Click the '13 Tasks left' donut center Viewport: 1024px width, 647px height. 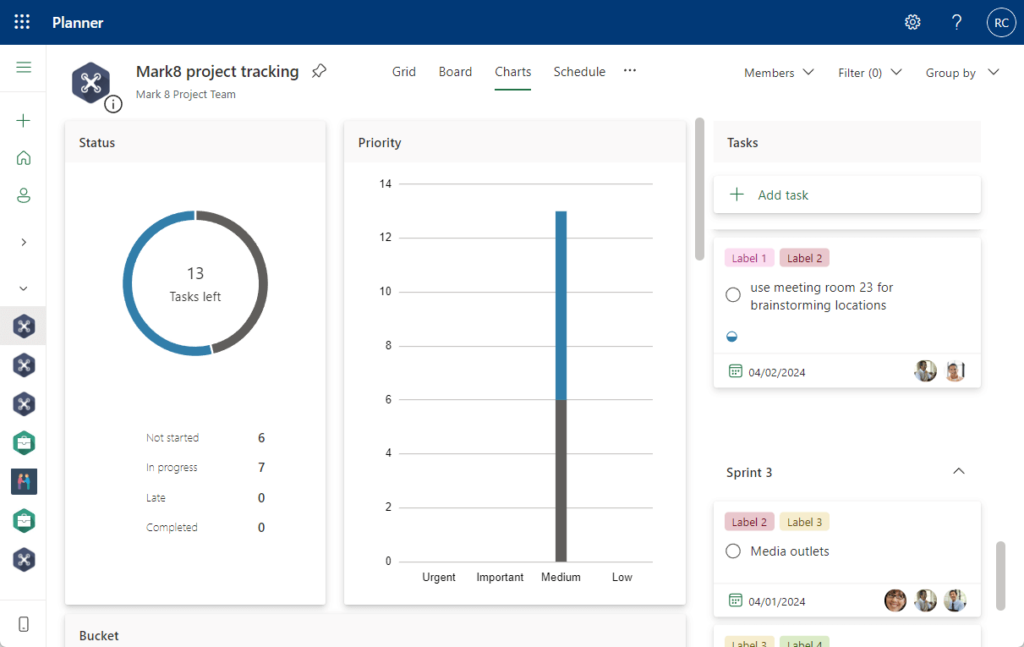pyautogui.click(x=195, y=284)
